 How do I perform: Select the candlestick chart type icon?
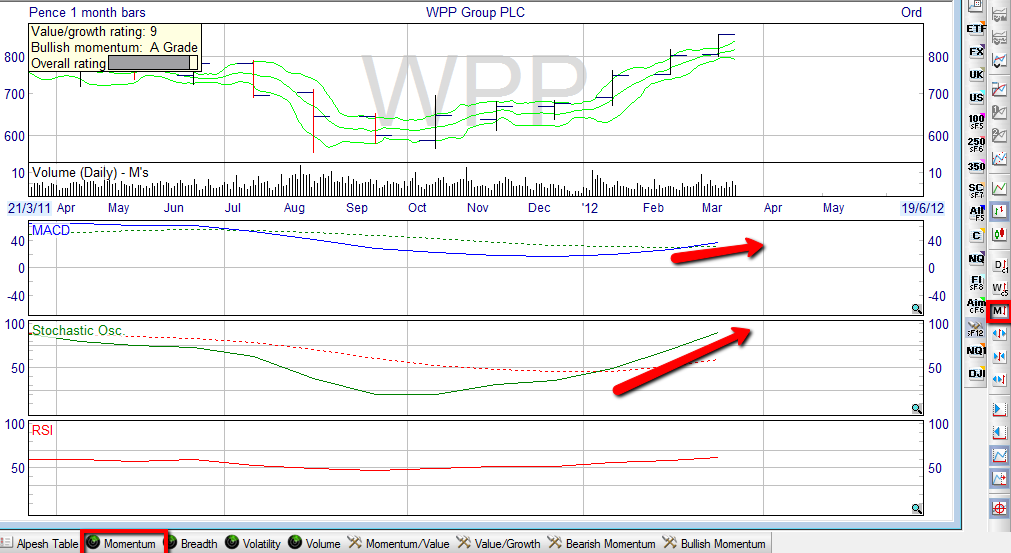(x=999, y=234)
